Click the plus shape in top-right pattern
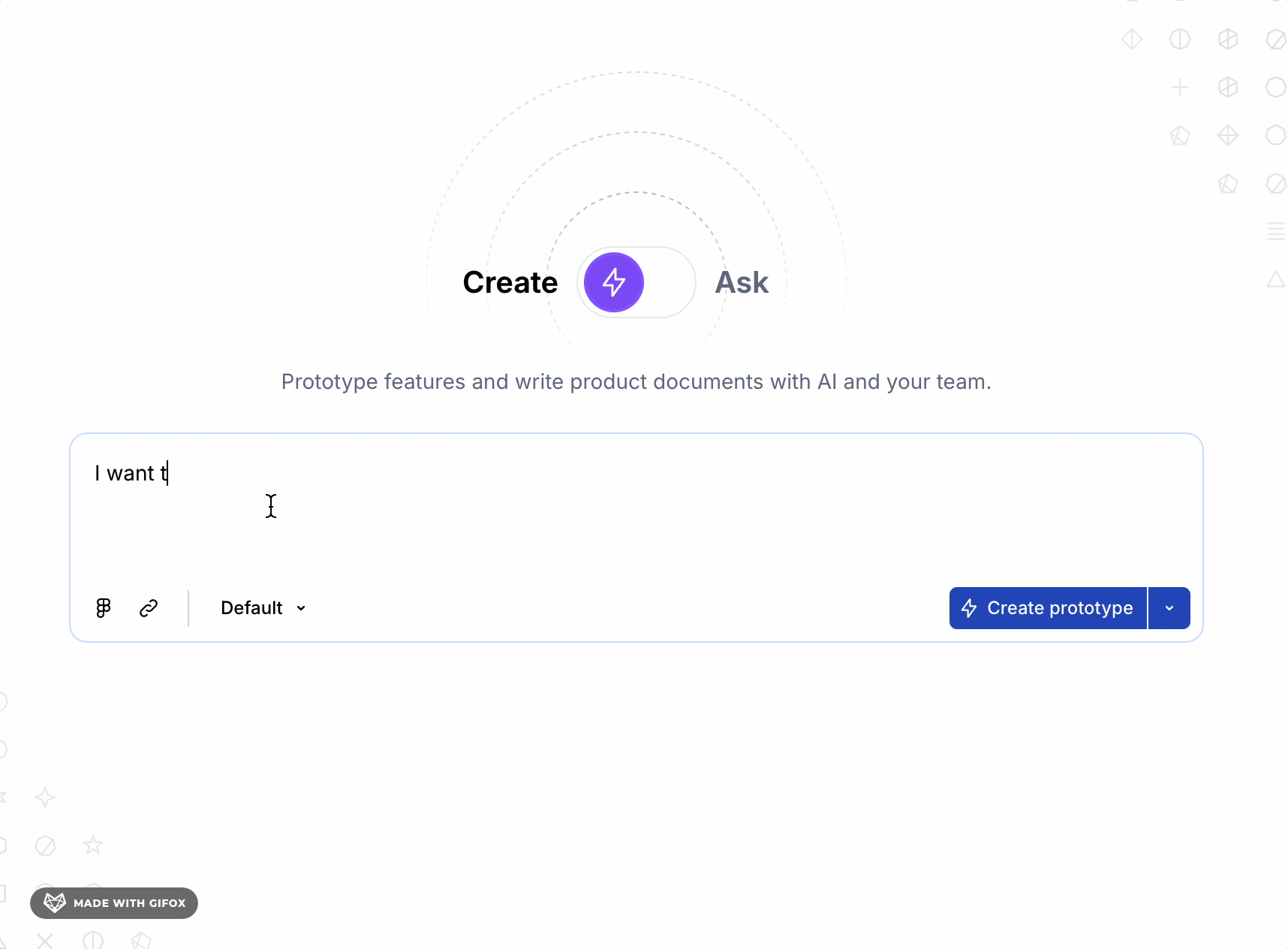This screenshot has height=949, width=1288. [1180, 88]
